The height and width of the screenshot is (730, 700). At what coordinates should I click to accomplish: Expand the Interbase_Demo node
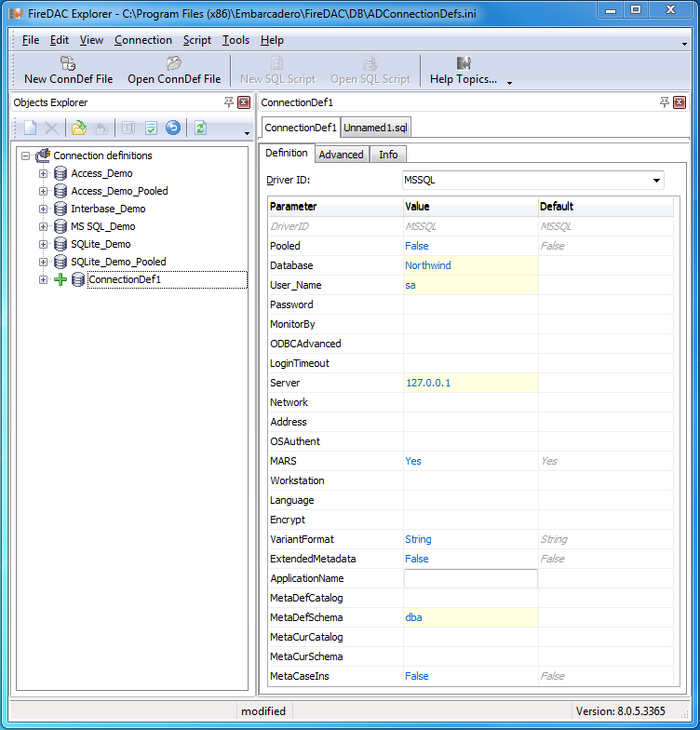point(43,209)
